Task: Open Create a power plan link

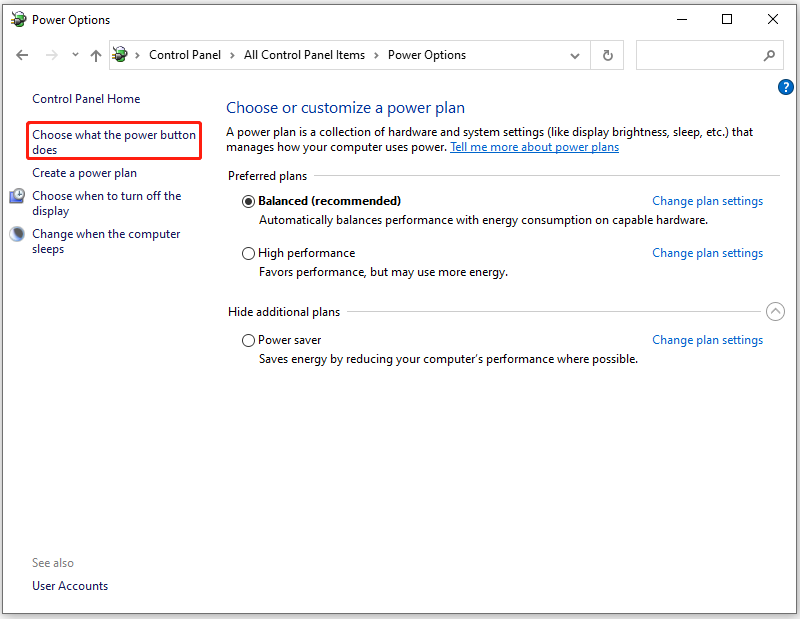Action: point(84,173)
